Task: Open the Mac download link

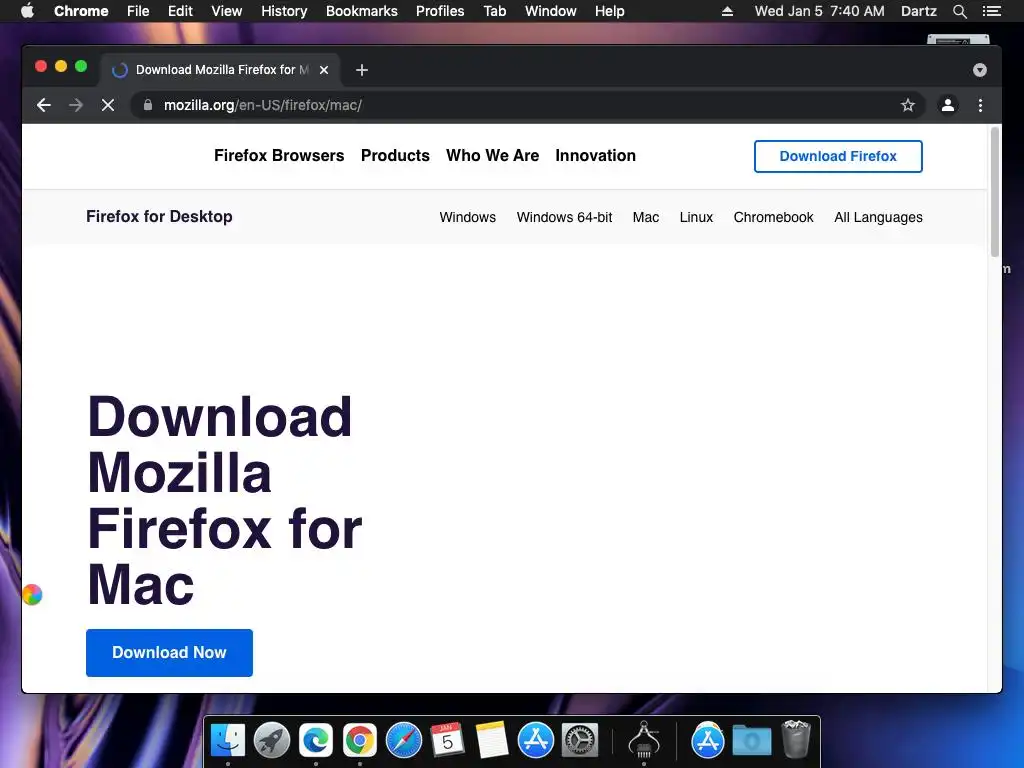Action: [x=646, y=217]
